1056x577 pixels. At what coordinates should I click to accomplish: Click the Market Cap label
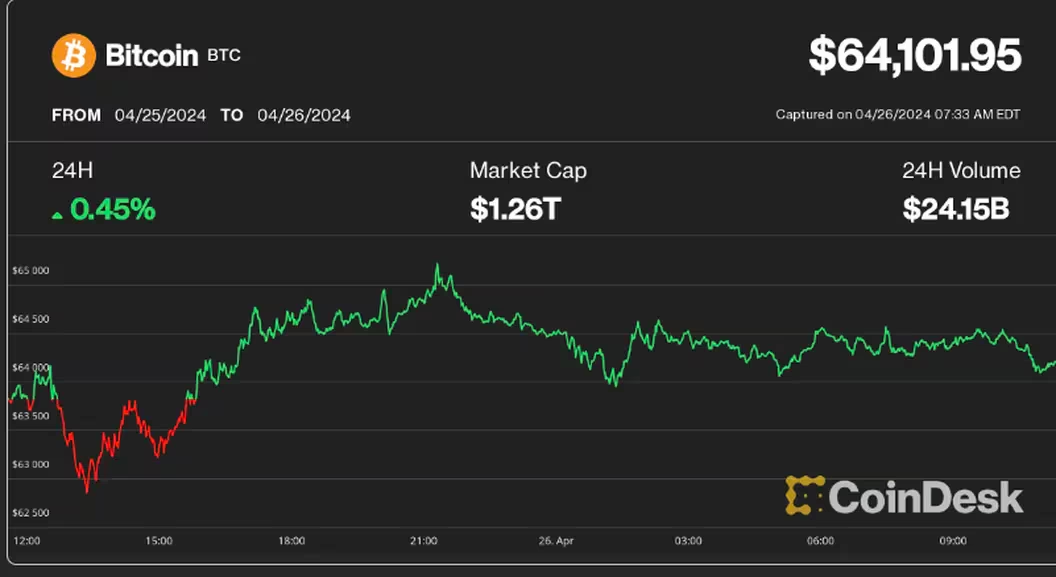point(528,171)
